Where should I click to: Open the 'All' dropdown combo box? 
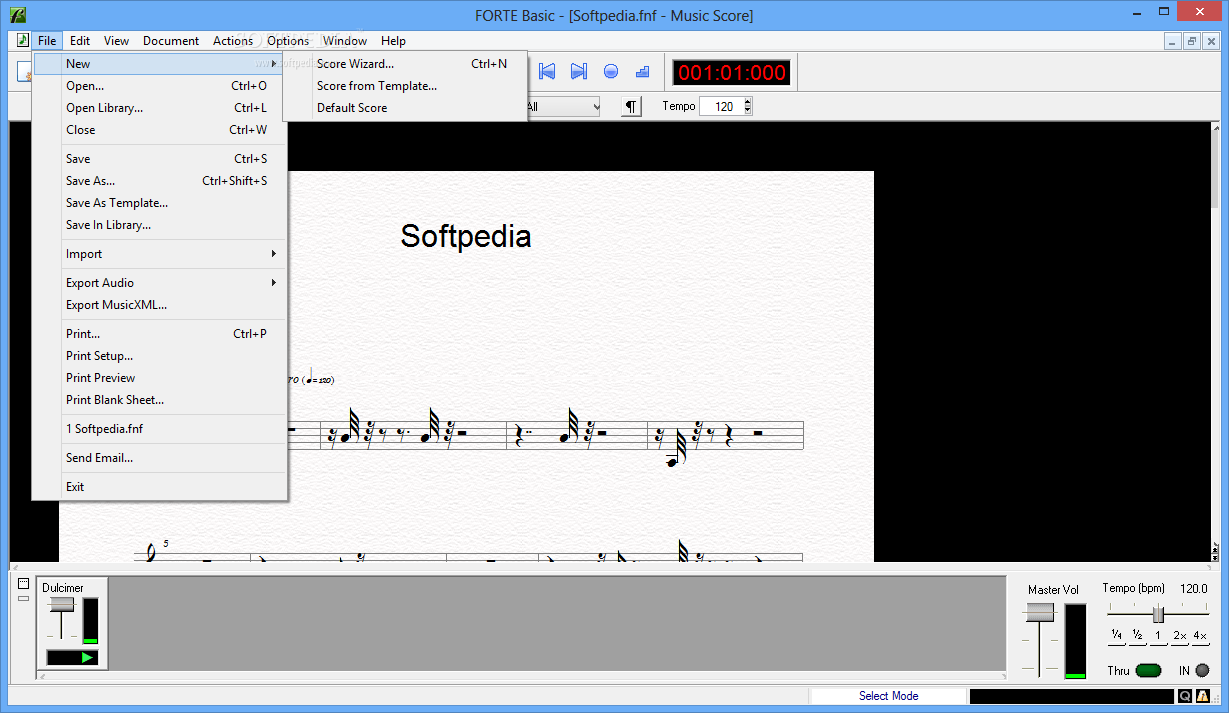click(x=562, y=106)
